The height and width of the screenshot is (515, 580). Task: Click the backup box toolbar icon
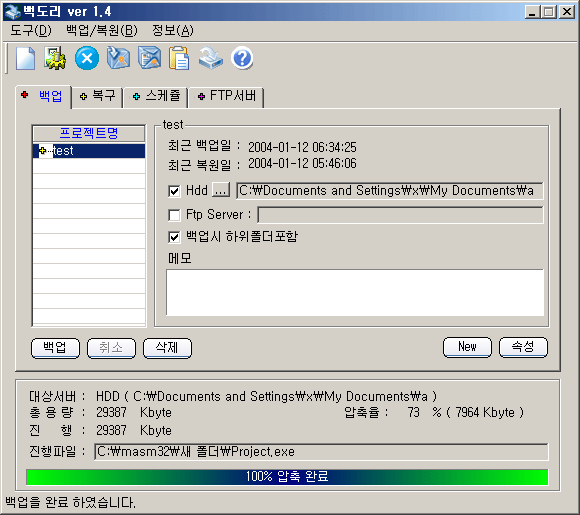(x=118, y=58)
